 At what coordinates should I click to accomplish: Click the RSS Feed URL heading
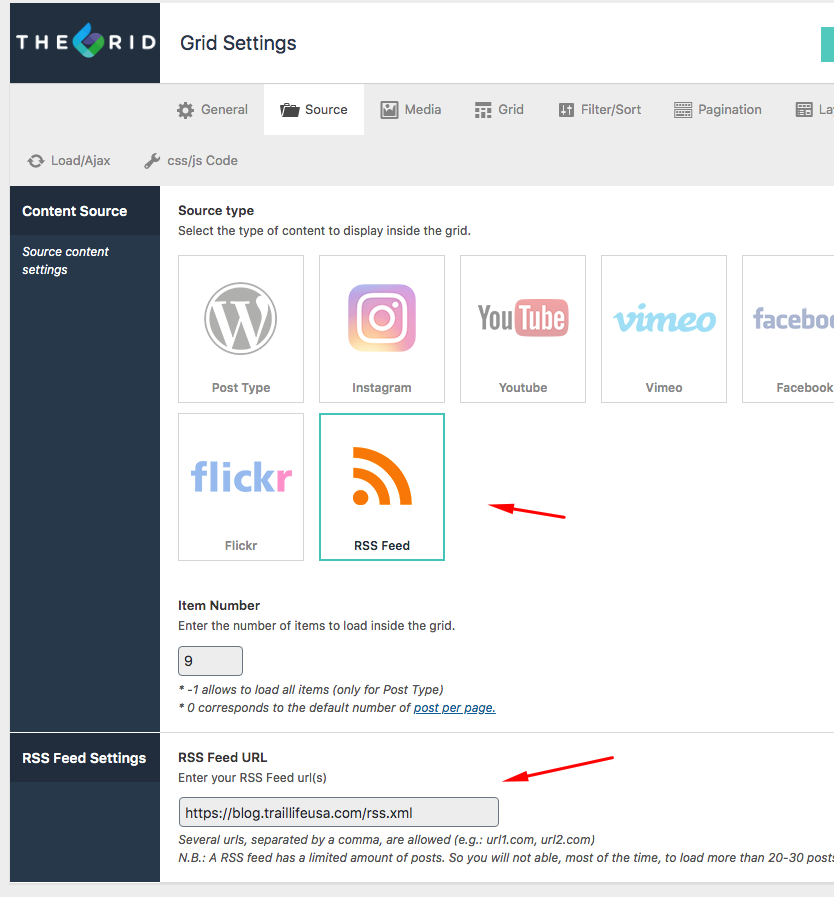(223, 757)
